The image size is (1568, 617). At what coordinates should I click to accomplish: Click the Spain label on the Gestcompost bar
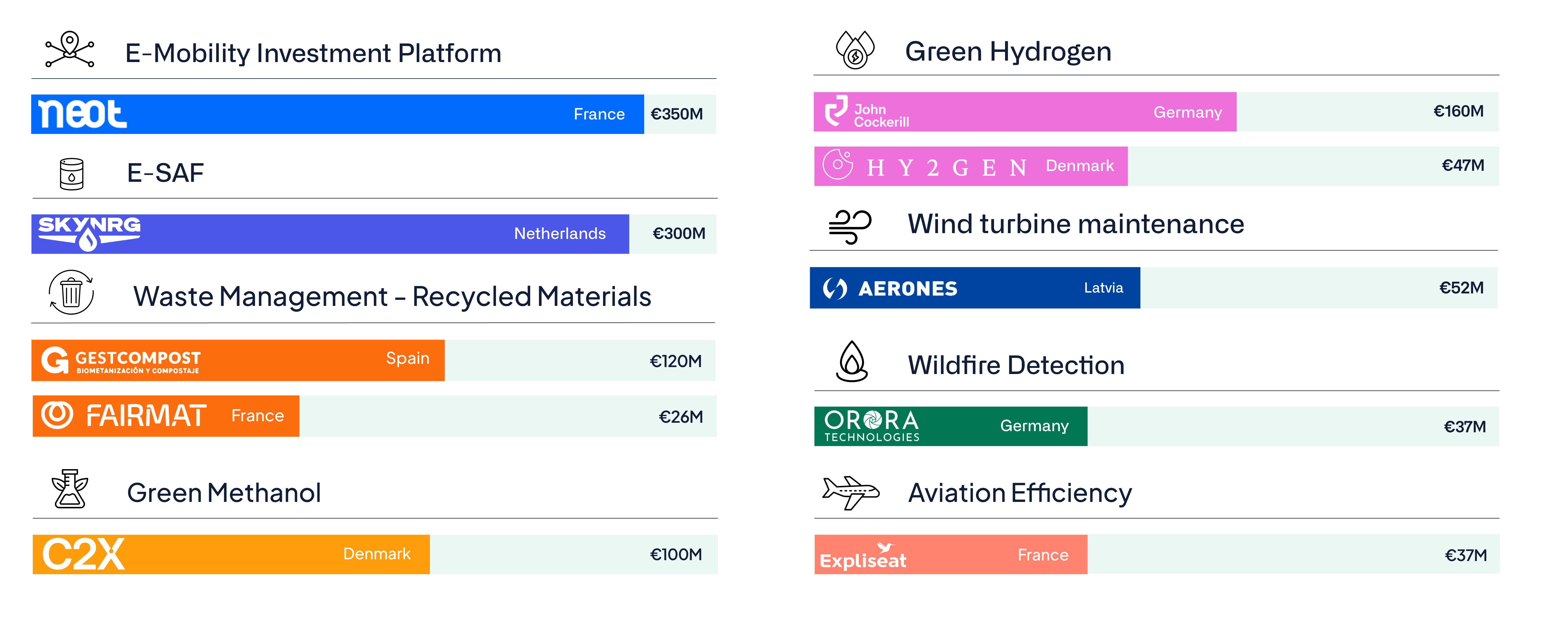408,359
